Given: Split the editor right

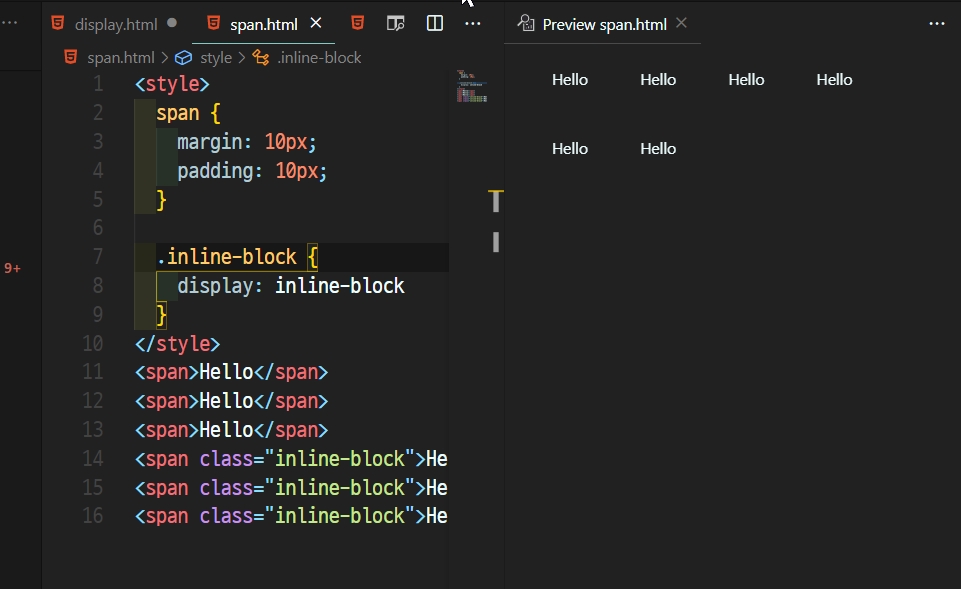Looking at the screenshot, I should (435, 23).
